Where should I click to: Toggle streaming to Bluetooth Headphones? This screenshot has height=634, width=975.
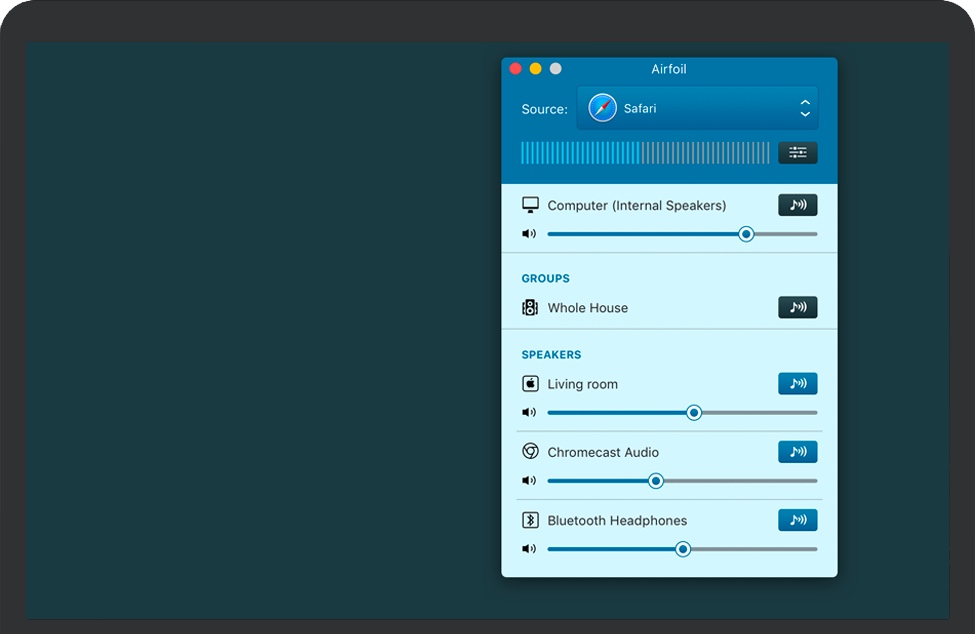pyautogui.click(x=797, y=519)
